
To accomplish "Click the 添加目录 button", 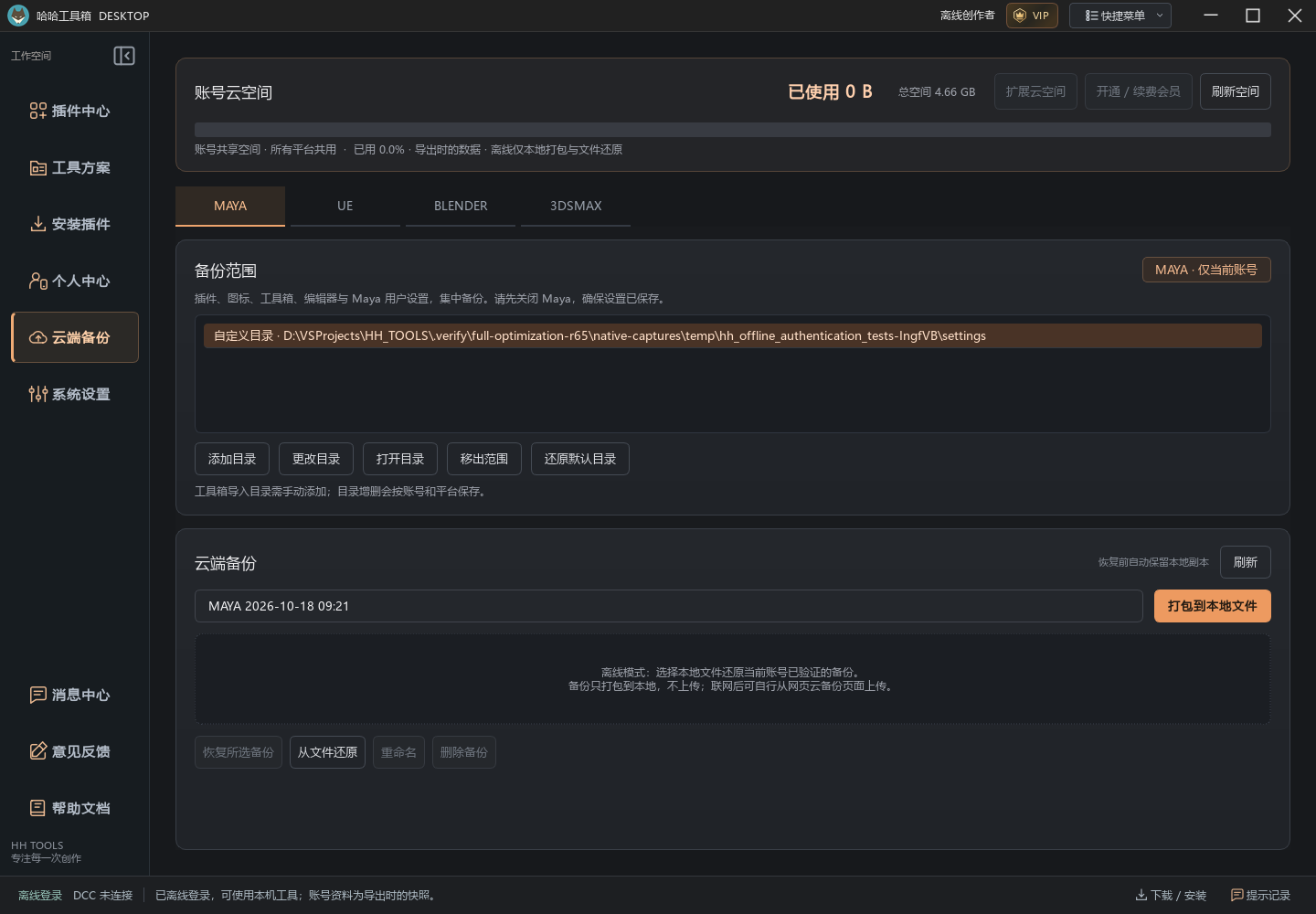I will (232, 459).
